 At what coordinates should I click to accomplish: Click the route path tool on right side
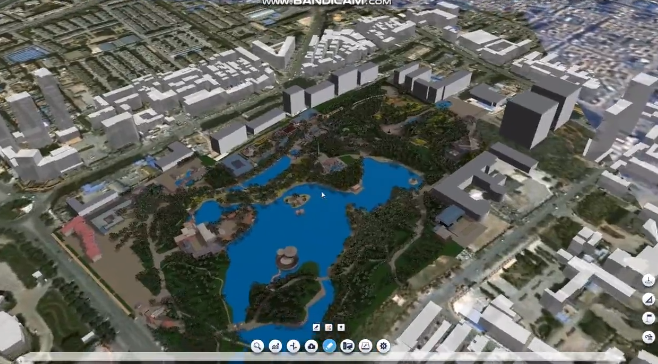point(649,337)
